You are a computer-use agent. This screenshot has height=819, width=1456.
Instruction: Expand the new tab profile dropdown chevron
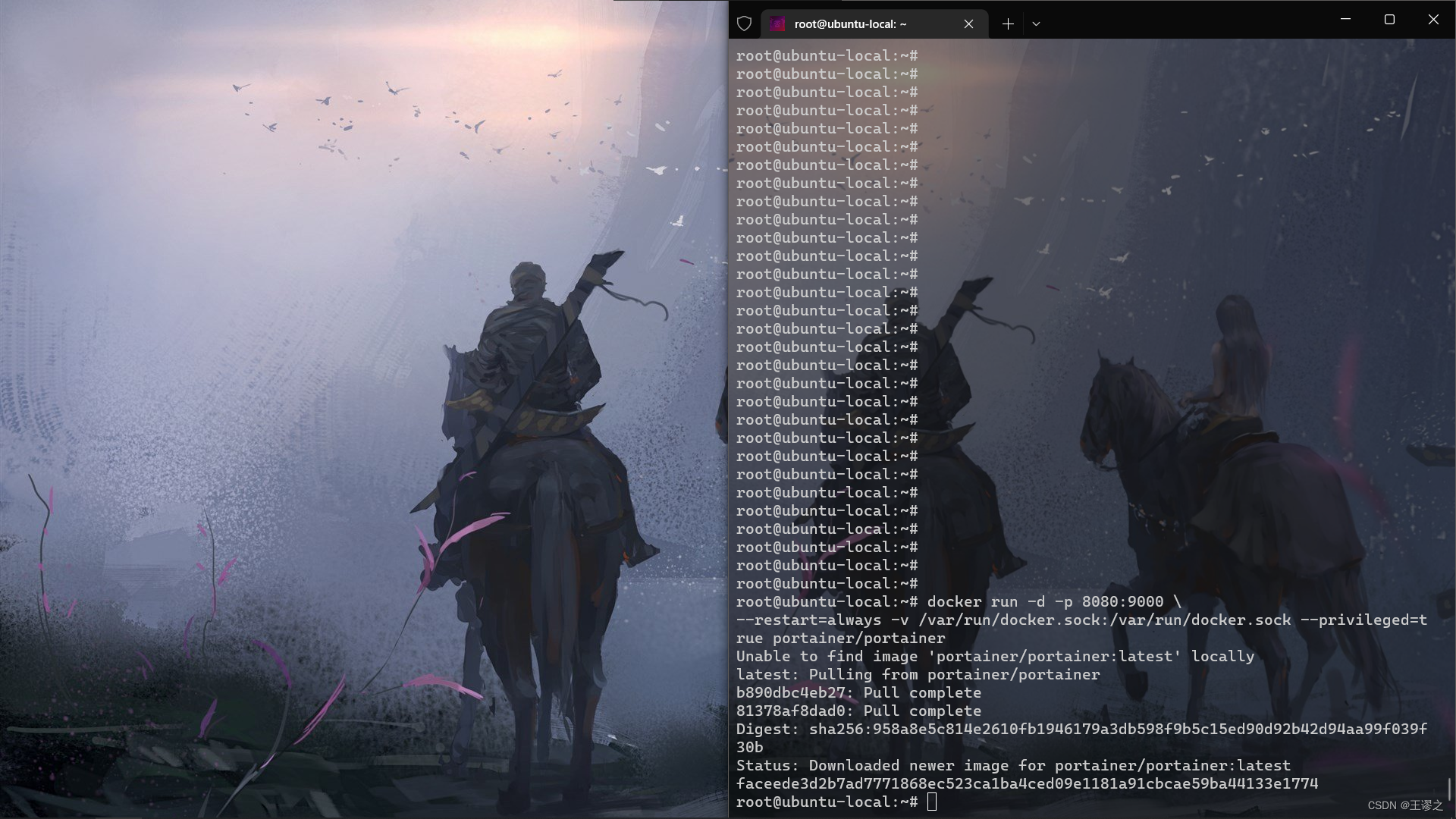pos(1036,24)
